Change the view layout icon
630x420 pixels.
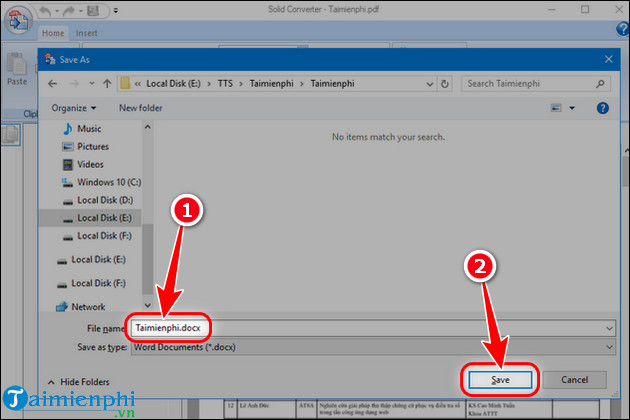pos(556,108)
